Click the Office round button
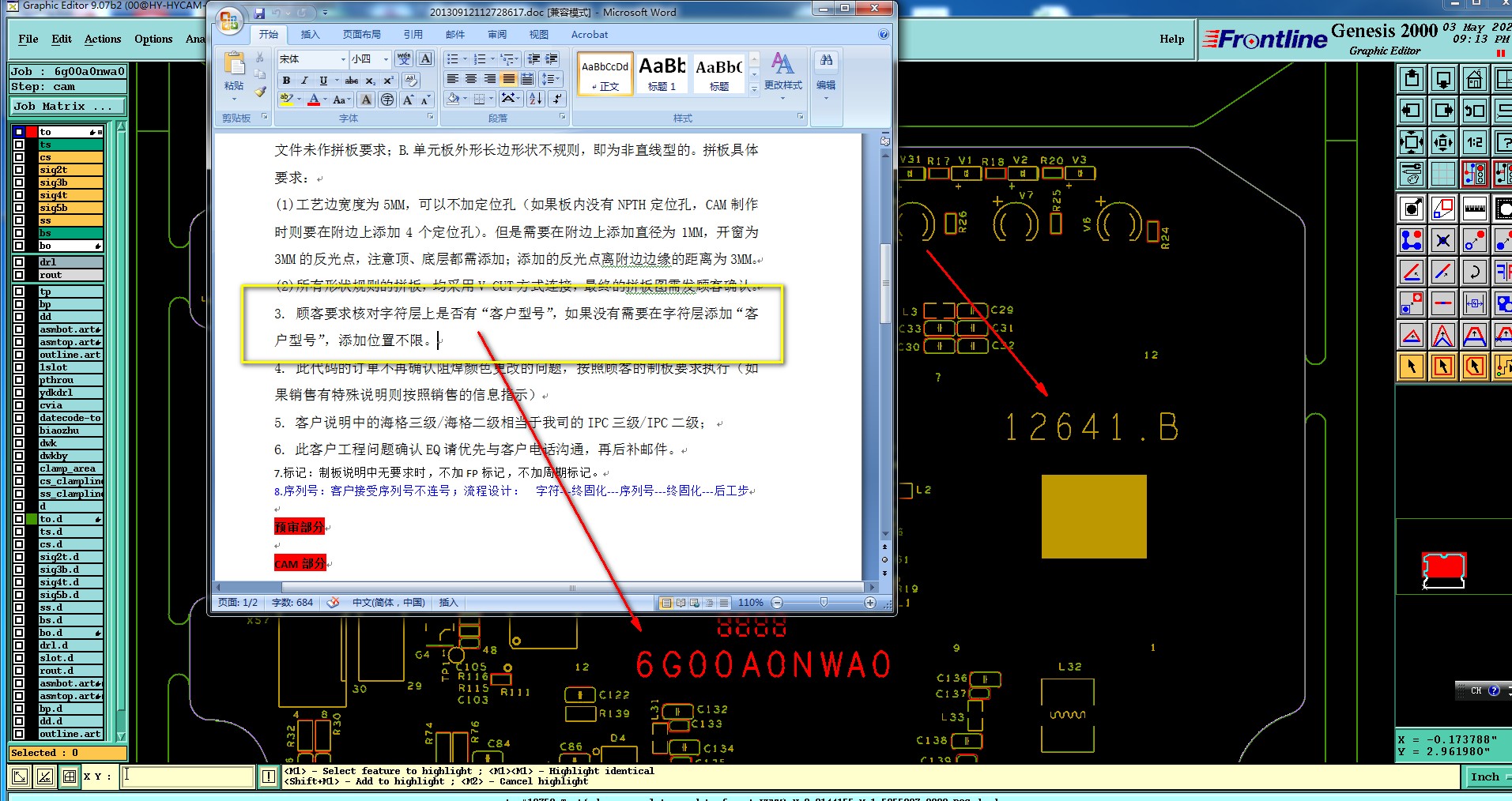The height and width of the screenshot is (801, 1512). 229,22
